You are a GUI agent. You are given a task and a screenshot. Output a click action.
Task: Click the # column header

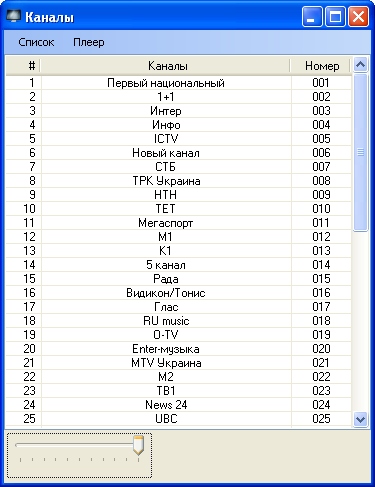[23, 66]
